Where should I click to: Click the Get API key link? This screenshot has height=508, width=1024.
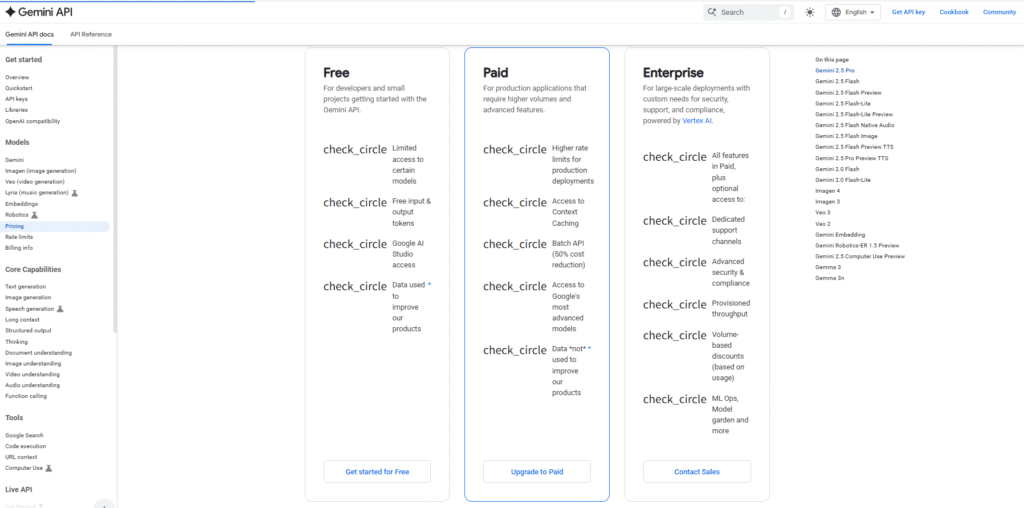click(x=908, y=12)
